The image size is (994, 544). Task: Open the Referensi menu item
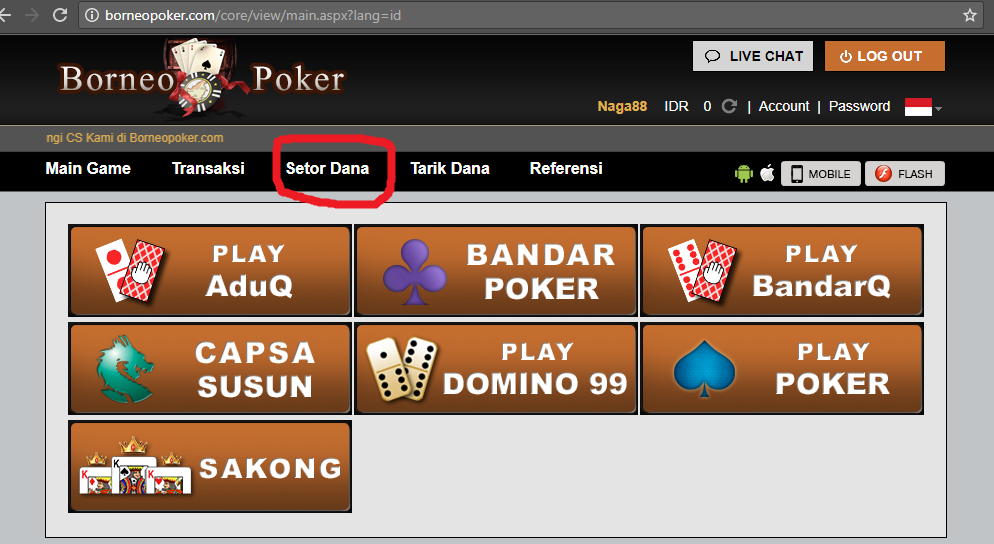(x=566, y=169)
